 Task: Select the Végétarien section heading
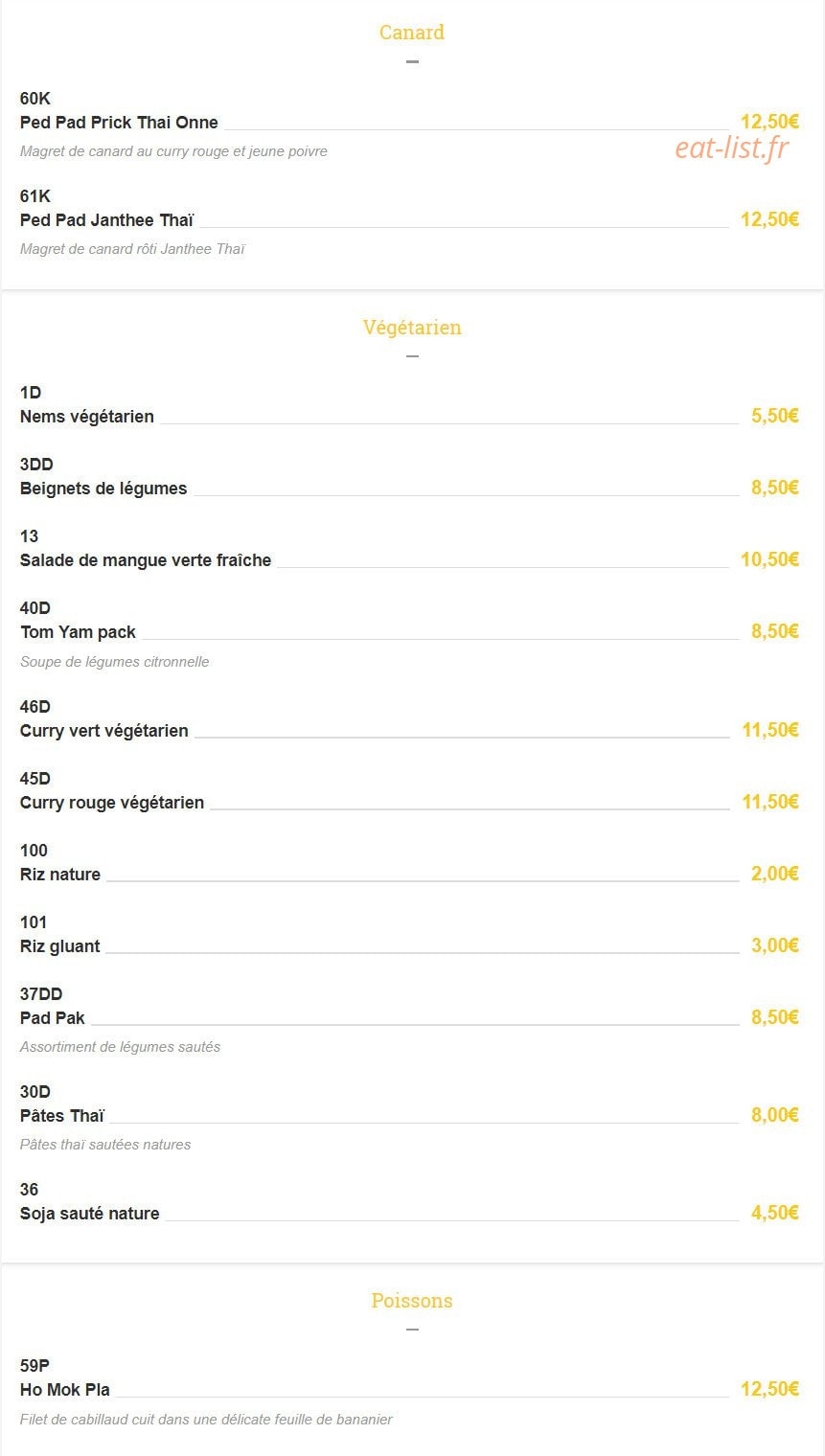pyautogui.click(x=412, y=328)
